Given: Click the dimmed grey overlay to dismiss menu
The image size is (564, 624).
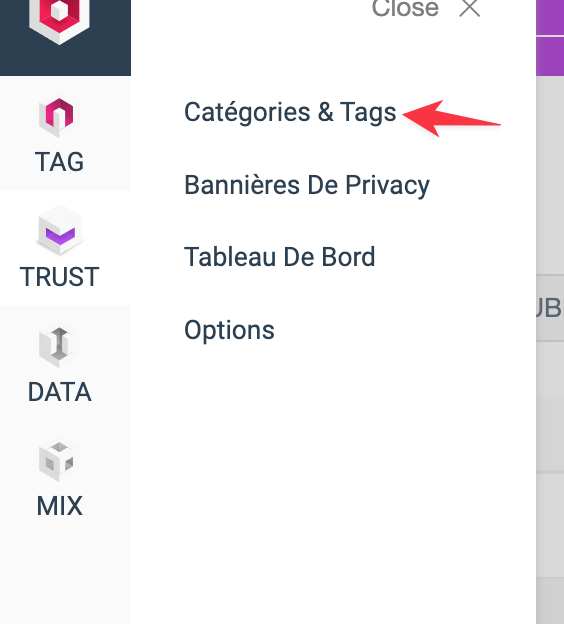Looking at the screenshot, I should click(x=550, y=438).
